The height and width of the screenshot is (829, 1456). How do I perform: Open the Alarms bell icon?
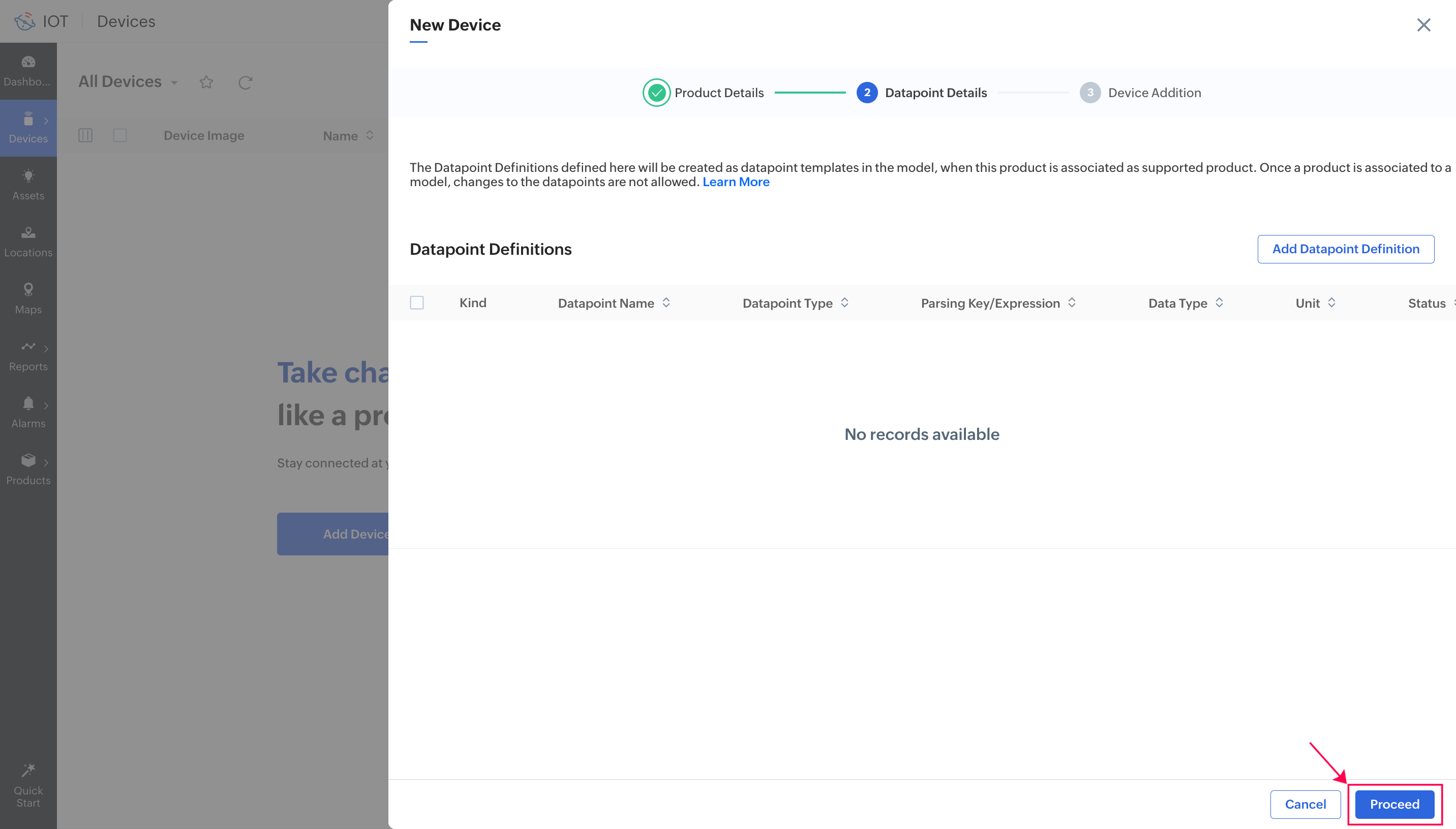(28, 404)
